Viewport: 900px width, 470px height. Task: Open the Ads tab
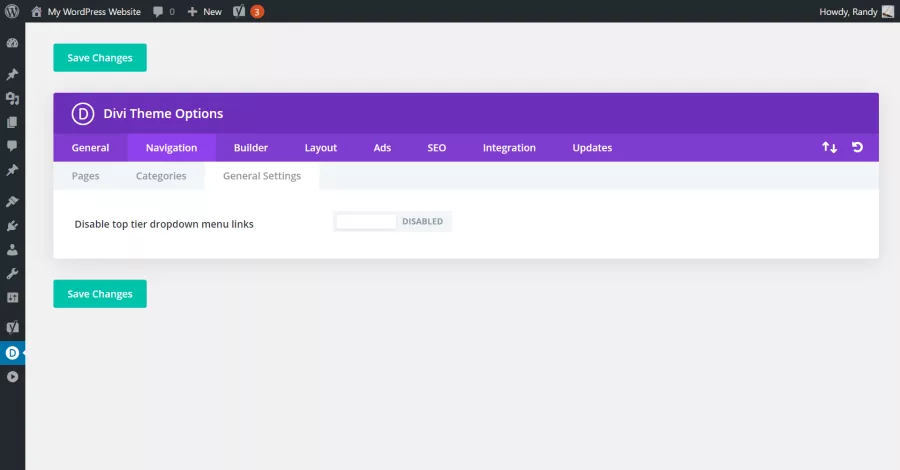[382, 147]
